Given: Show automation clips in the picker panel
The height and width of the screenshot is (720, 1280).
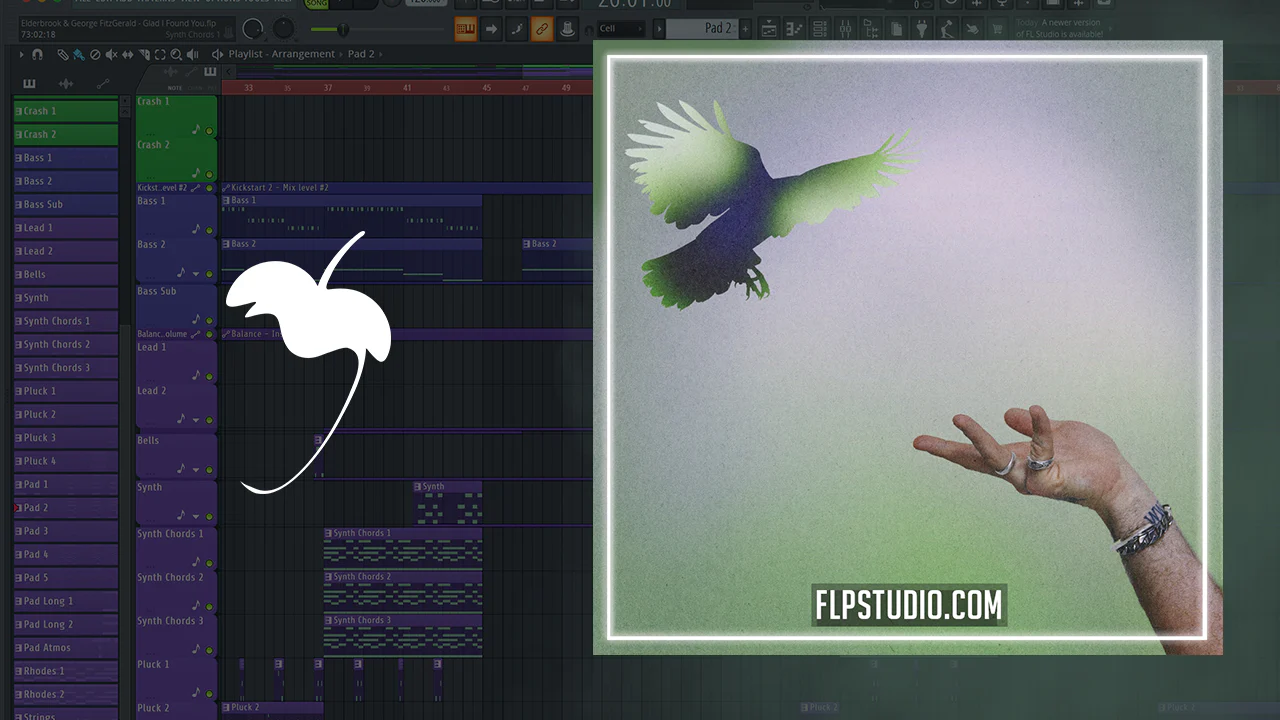Looking at the screenshot, I should [102, 84].
